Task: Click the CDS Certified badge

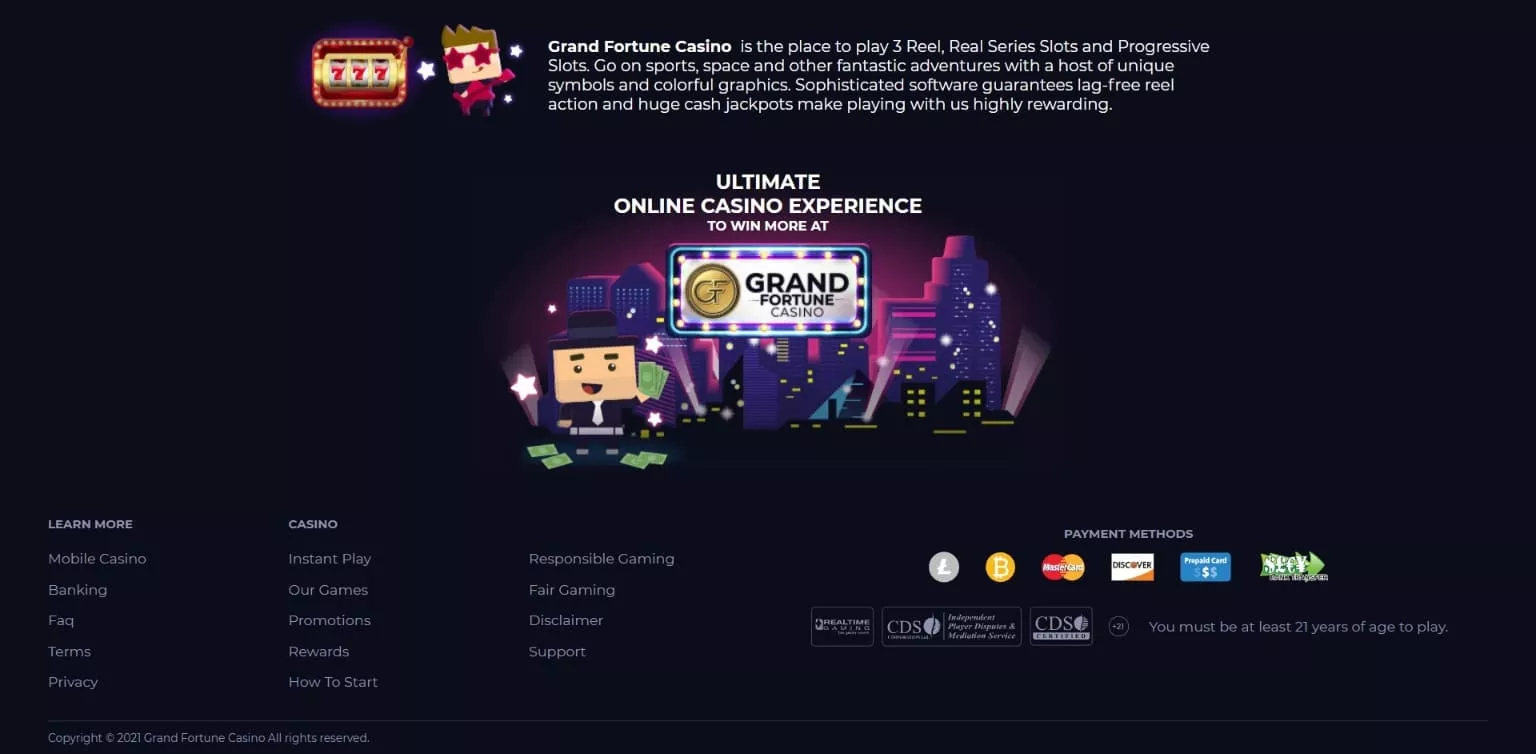Action: (1061, 626)
